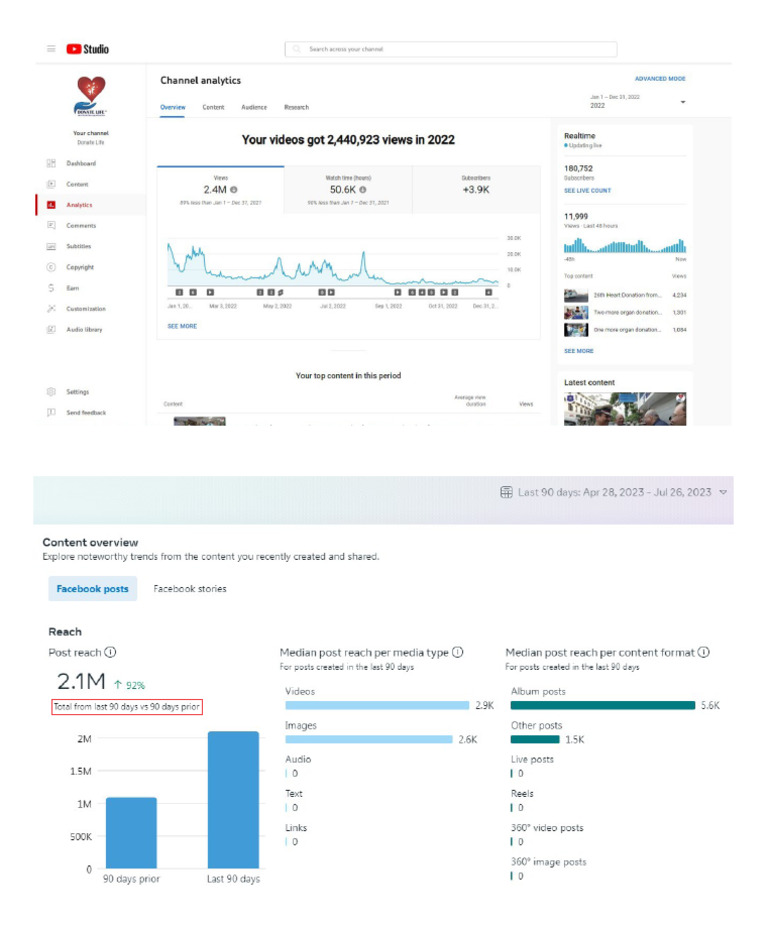This screenshot has height=928, width=768.
Task: Click the 90 days prior bar in reach chart
Action: 131,833
